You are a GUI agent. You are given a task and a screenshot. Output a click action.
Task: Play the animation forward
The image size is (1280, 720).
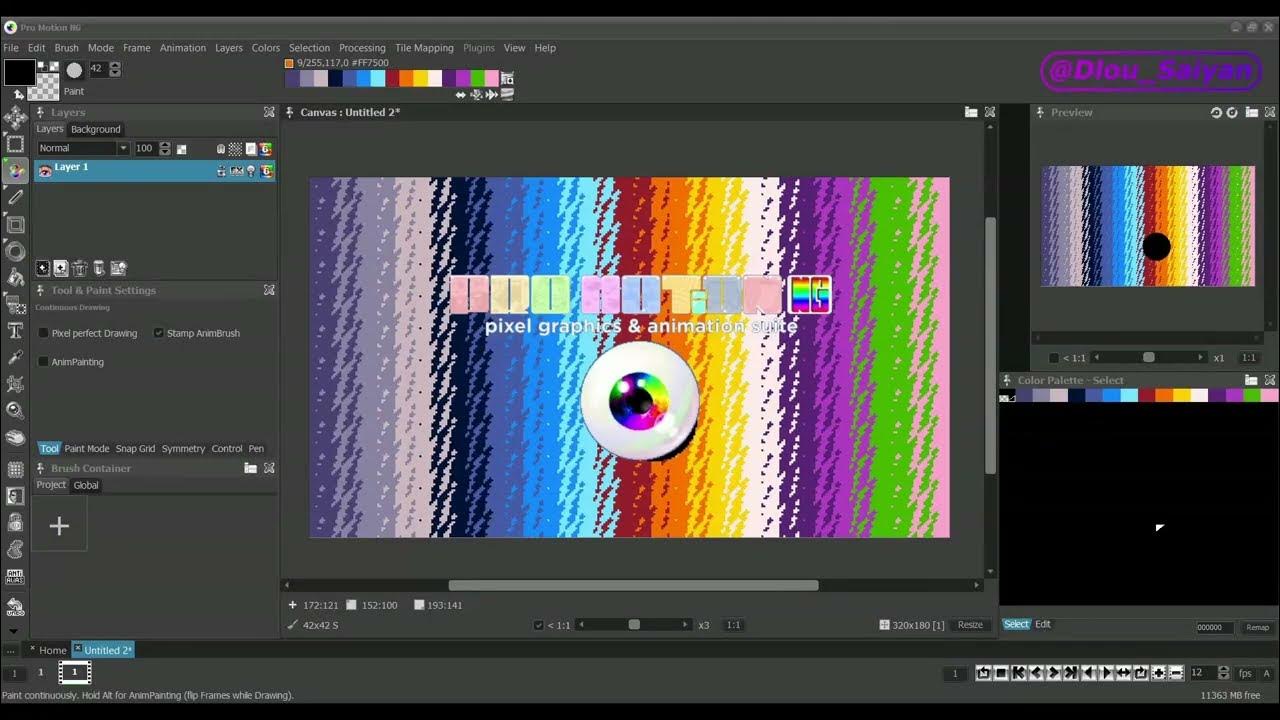[x=1107, y=673]
